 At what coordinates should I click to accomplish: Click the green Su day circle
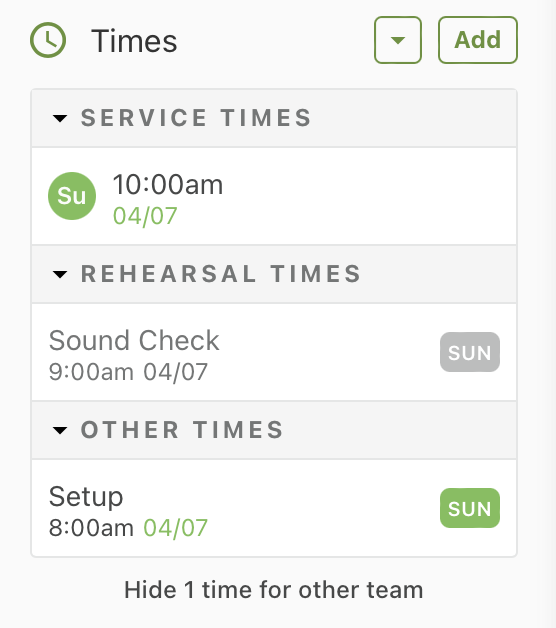tap(72, 196)
